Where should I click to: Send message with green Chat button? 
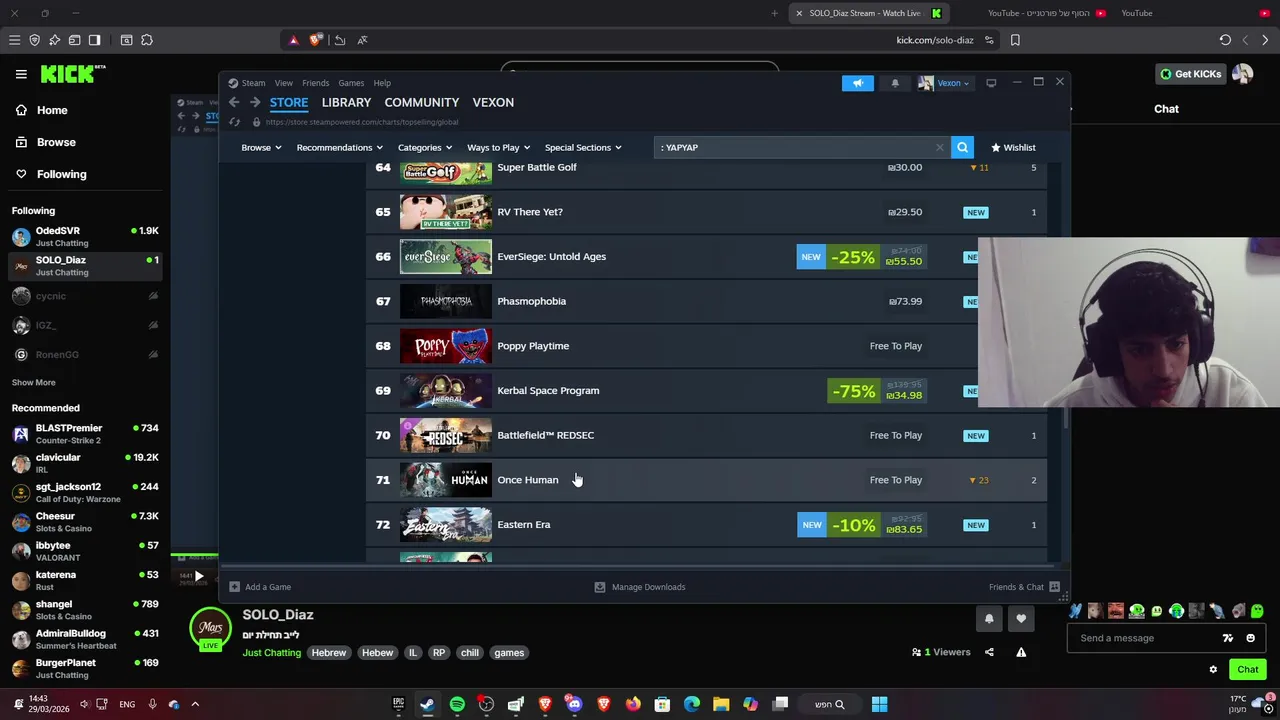point(1247,669)
